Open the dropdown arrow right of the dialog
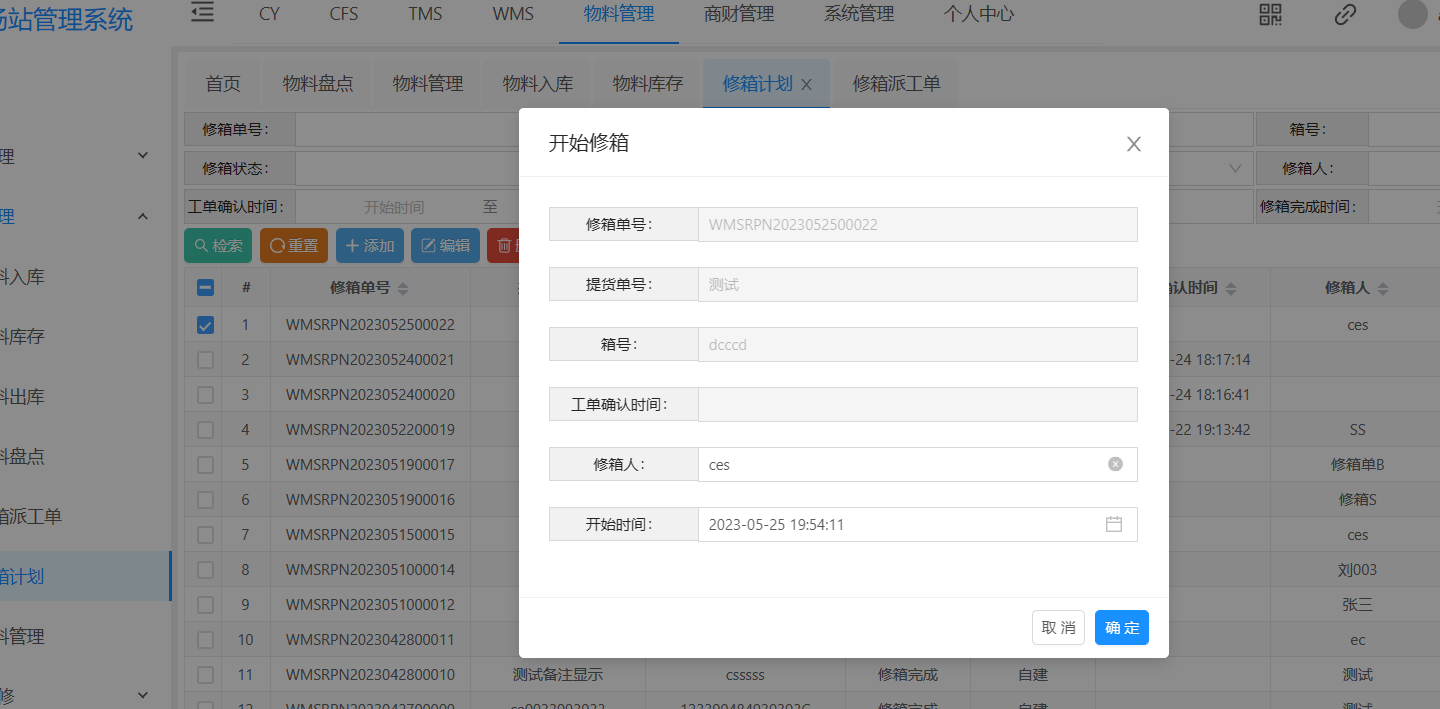Viewport: 1440px width, 709px height. 1235,168
